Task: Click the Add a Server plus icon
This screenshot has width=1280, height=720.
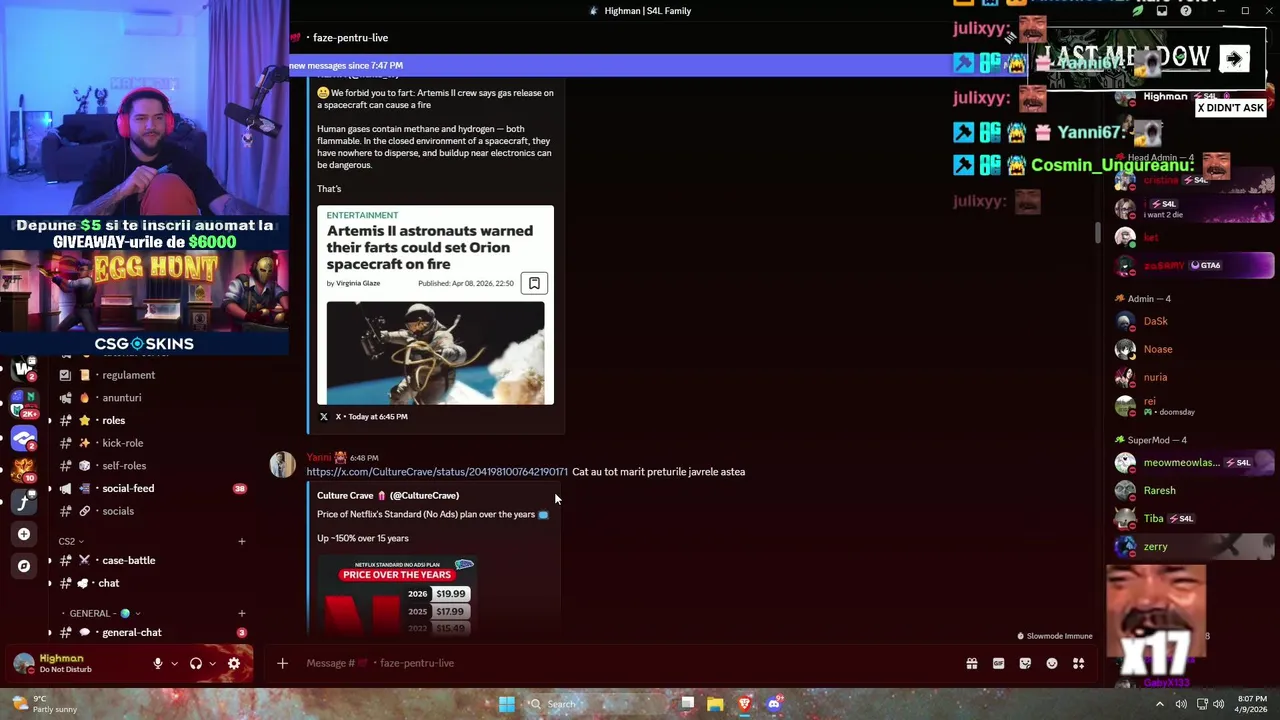Action: [x=24, y=534]
